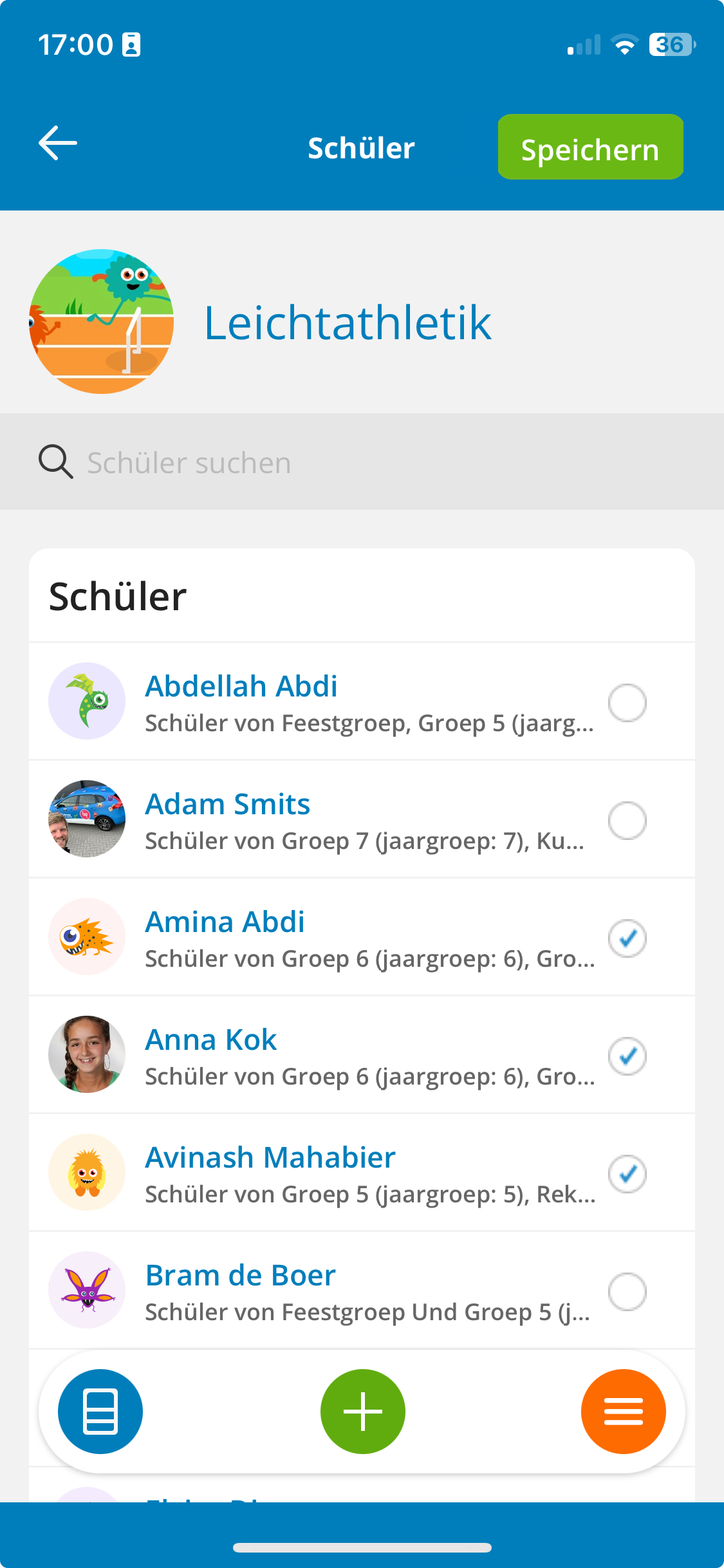Go back using the arrow icon

(x=58, y=143)
